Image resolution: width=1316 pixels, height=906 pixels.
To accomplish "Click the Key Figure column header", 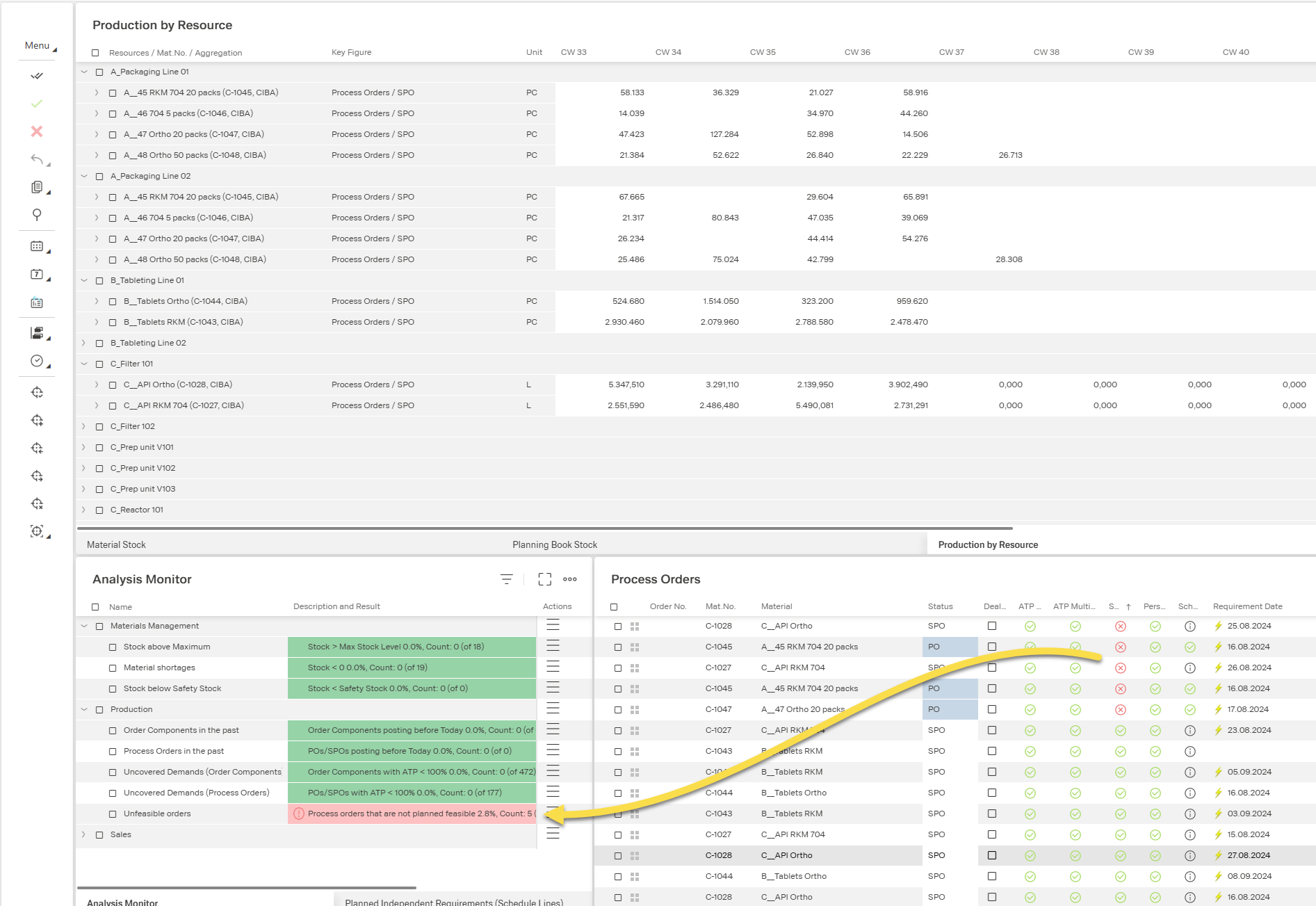I will click(351, 52).
